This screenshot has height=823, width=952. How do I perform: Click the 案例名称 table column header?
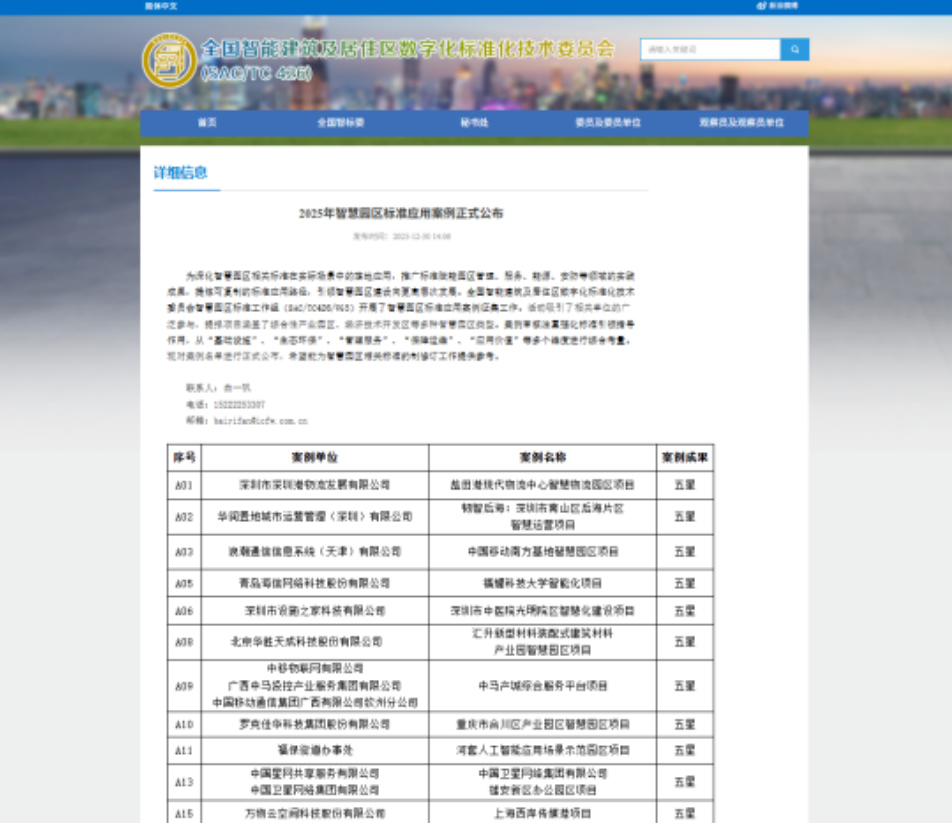[542, 458]
